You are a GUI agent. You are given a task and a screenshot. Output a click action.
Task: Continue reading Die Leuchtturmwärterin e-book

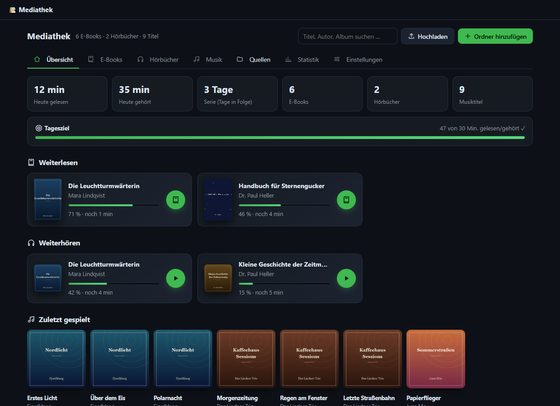pyautogui.click(x=176, y=200)
